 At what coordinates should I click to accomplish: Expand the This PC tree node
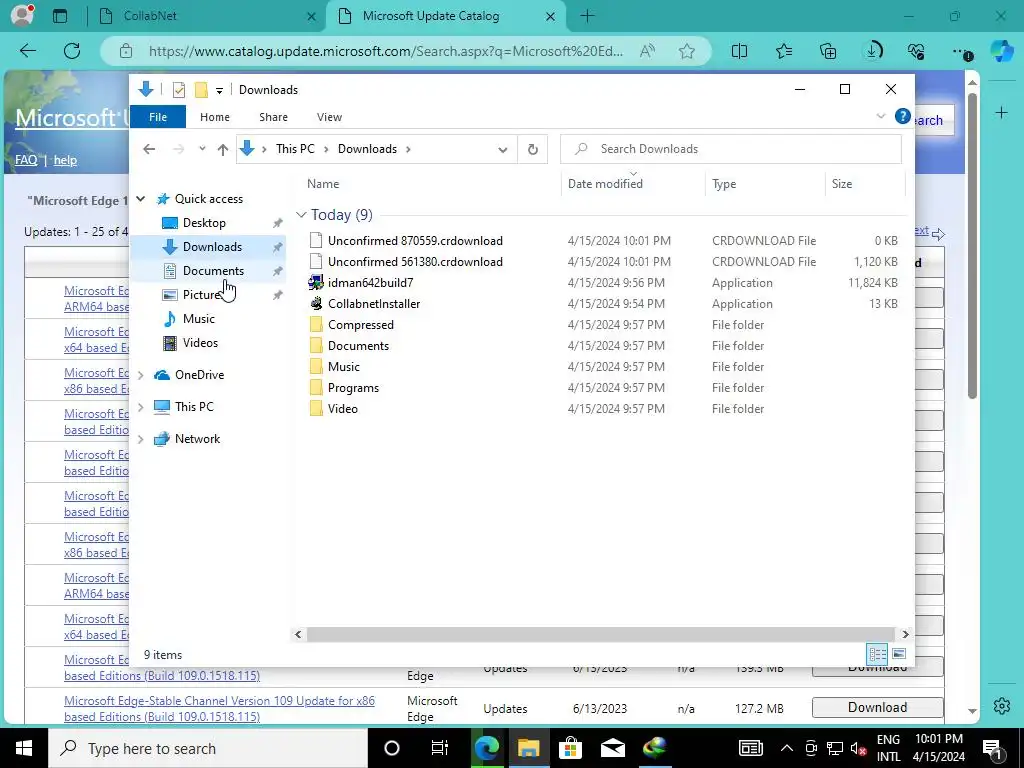click(140, 407)
